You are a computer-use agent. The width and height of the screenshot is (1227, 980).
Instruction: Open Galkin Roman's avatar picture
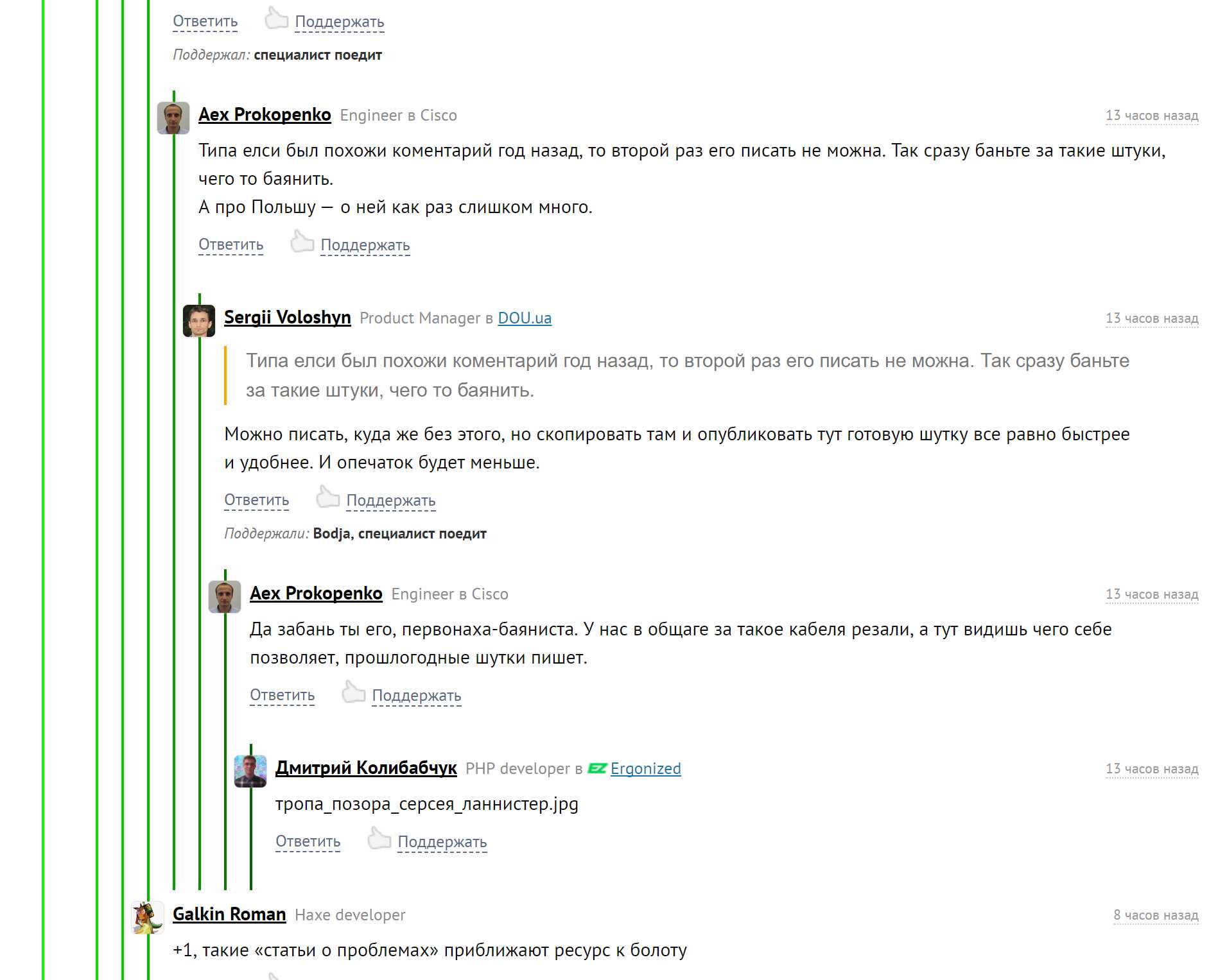point(148,917)
